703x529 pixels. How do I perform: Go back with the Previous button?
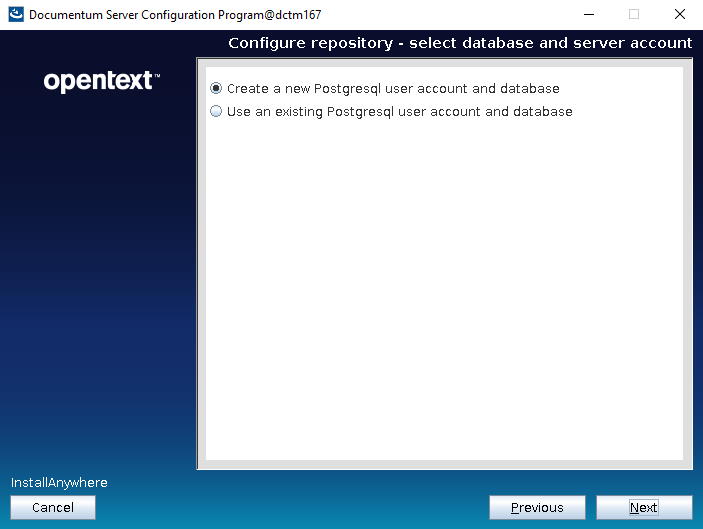[537, 508]
